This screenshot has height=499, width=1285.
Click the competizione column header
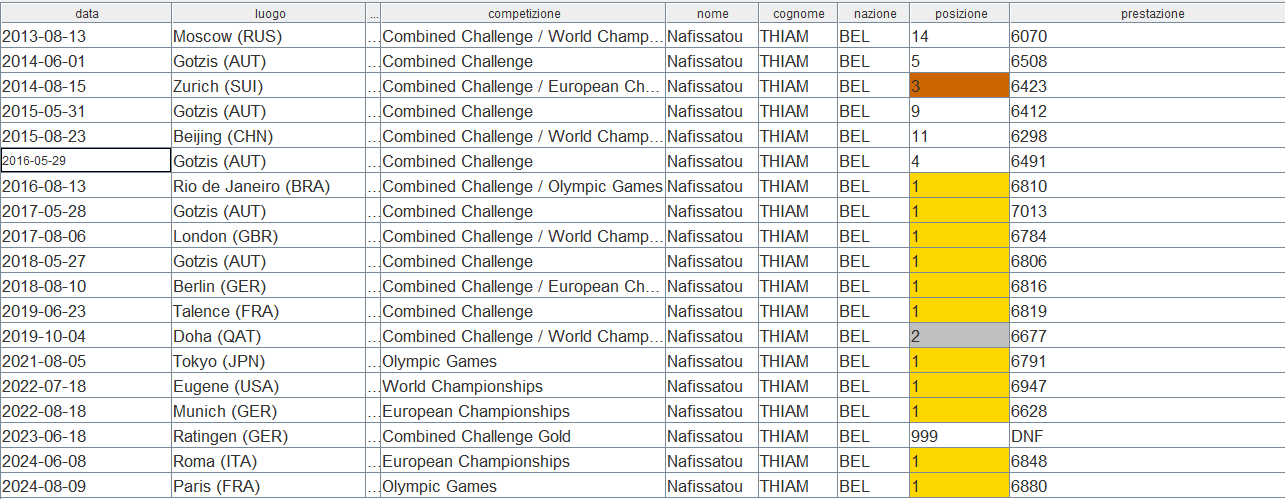523,13
